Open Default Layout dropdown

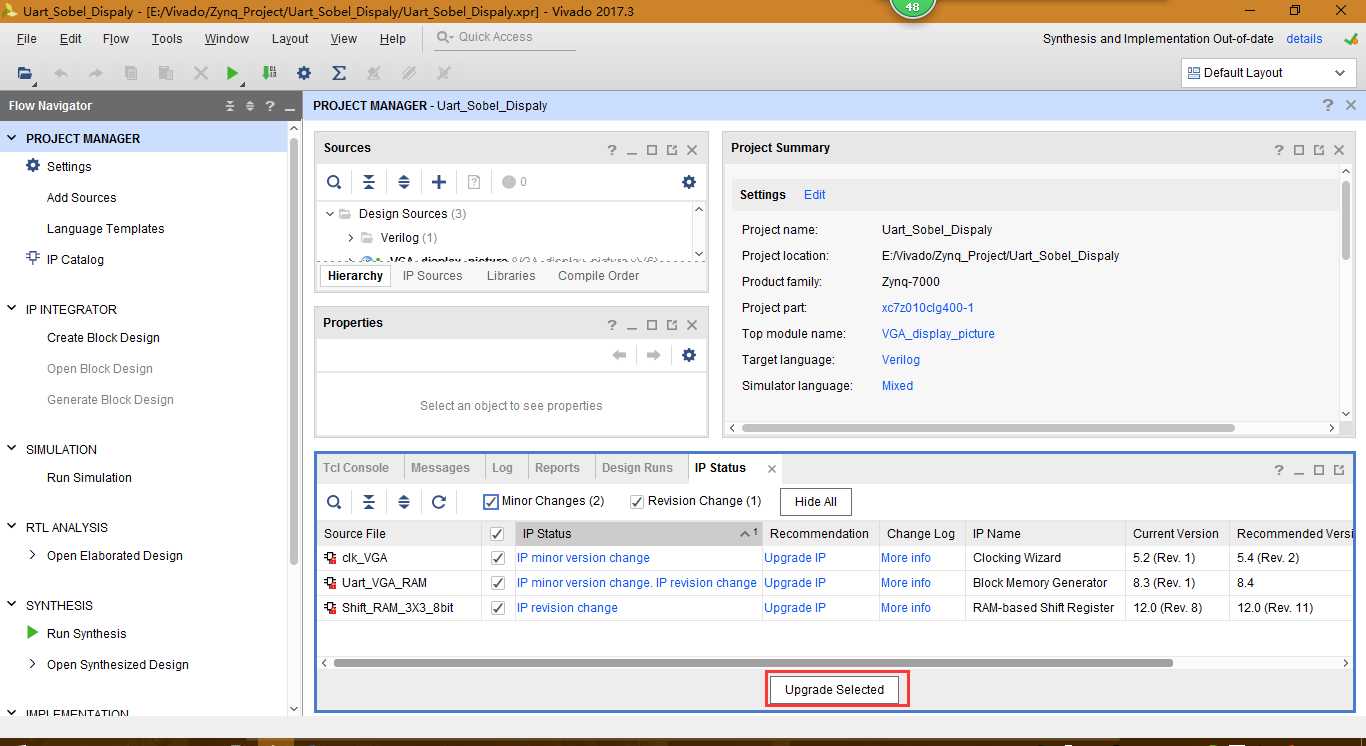[1269, 73]
